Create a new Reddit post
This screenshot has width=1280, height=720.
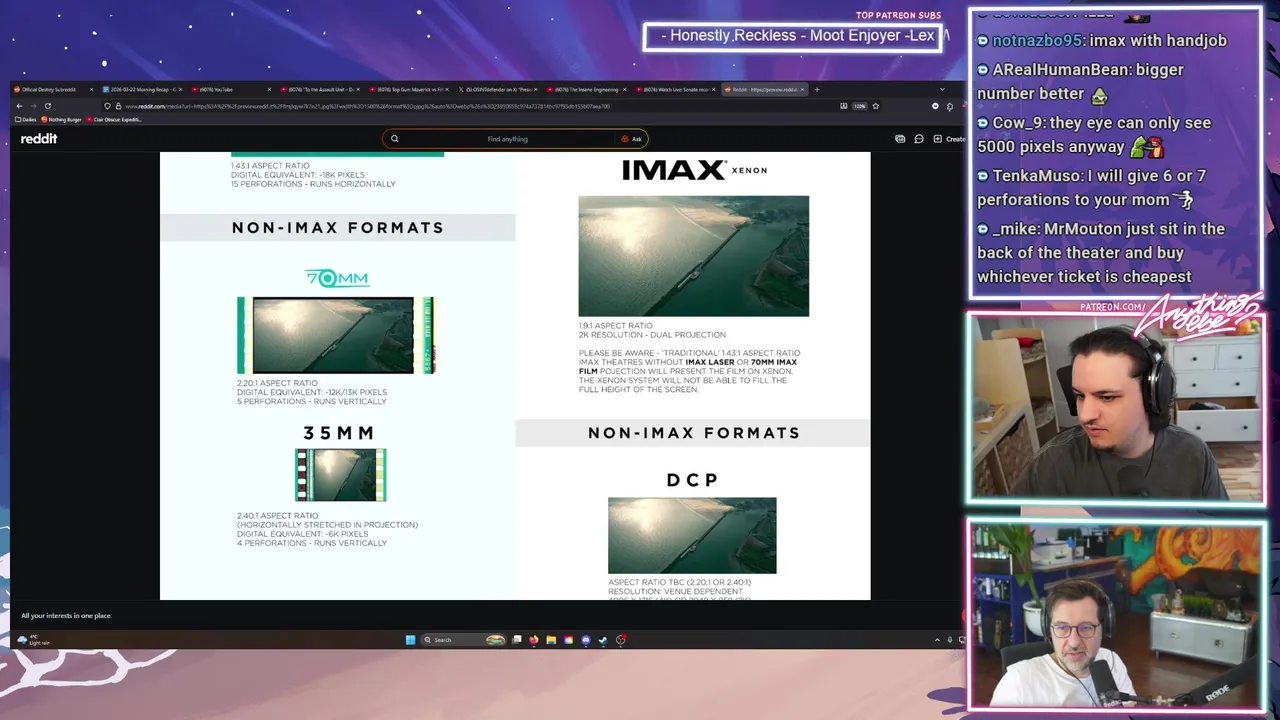click(949, 139)
